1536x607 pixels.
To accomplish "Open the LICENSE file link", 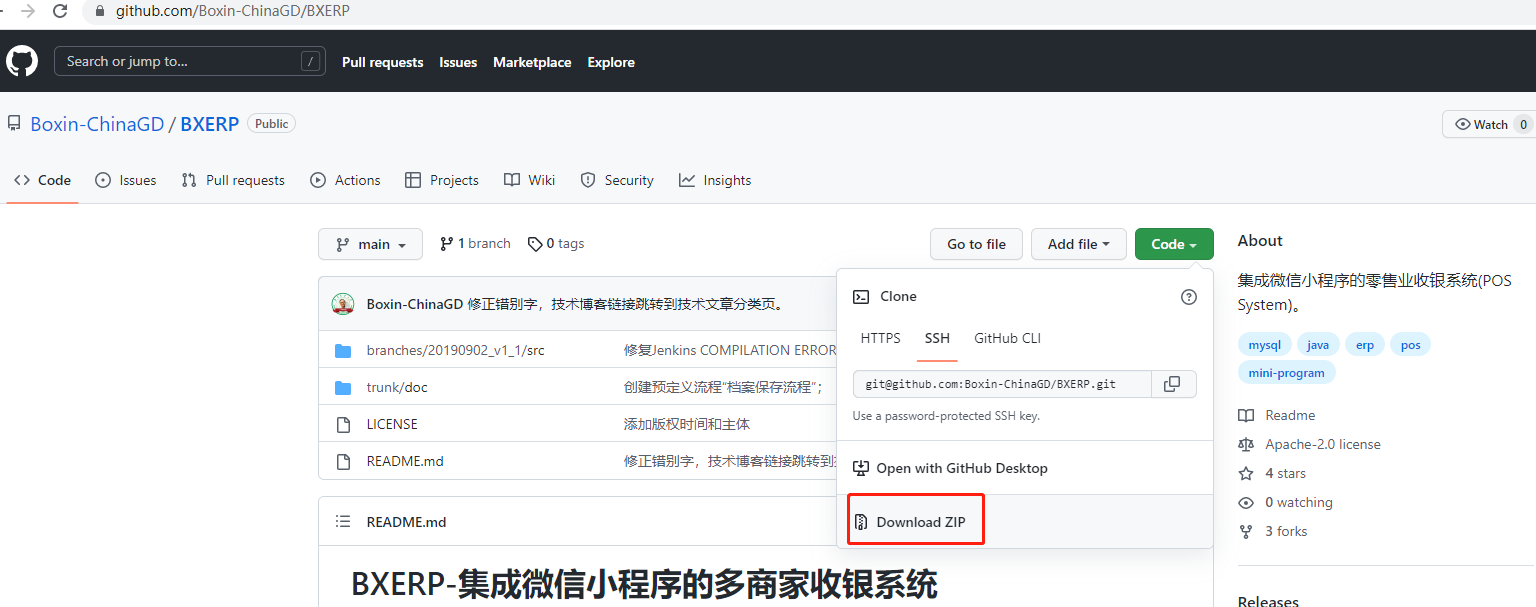I will pos(392,424).
